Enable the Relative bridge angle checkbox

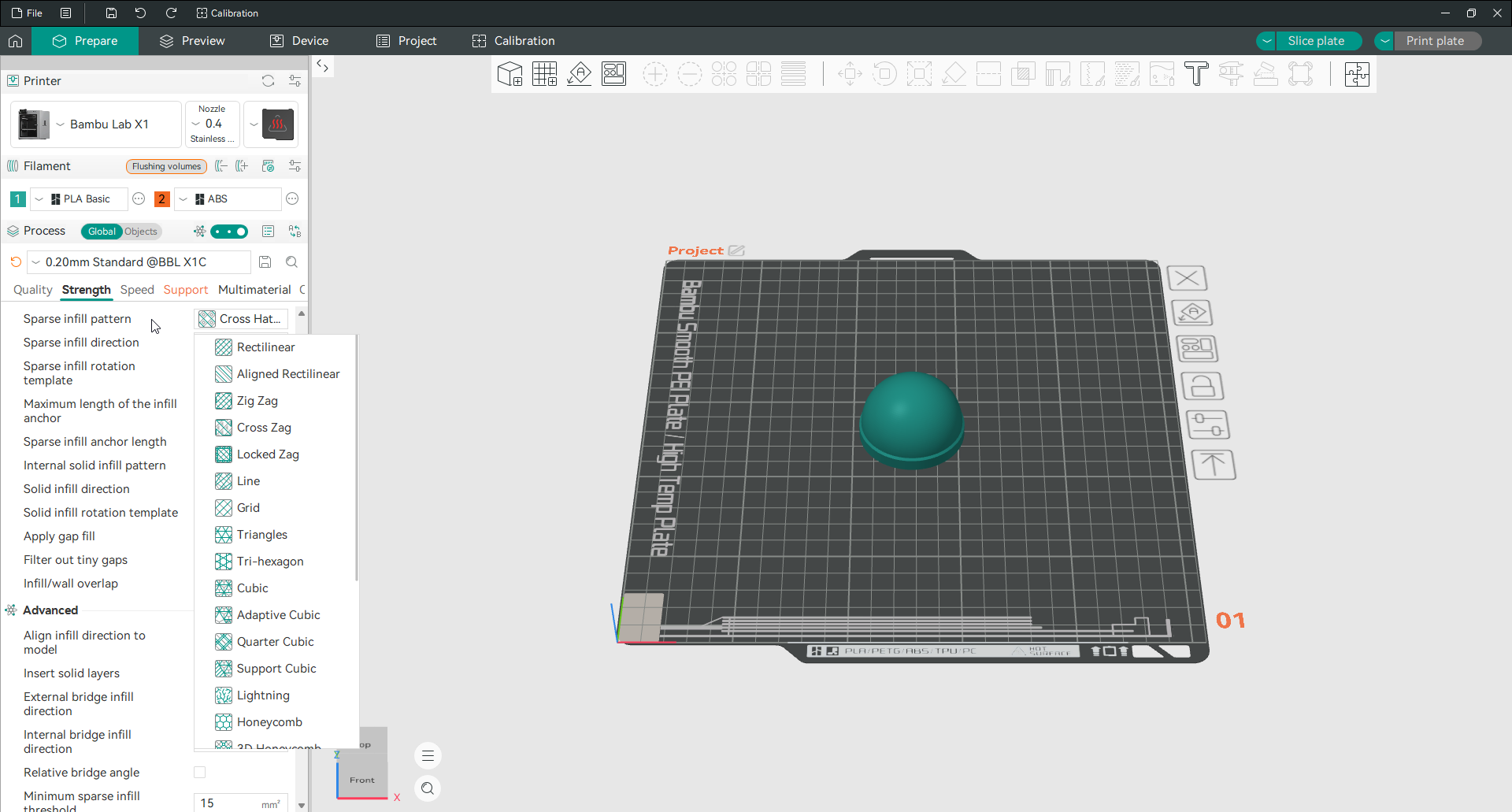(200, 773)
